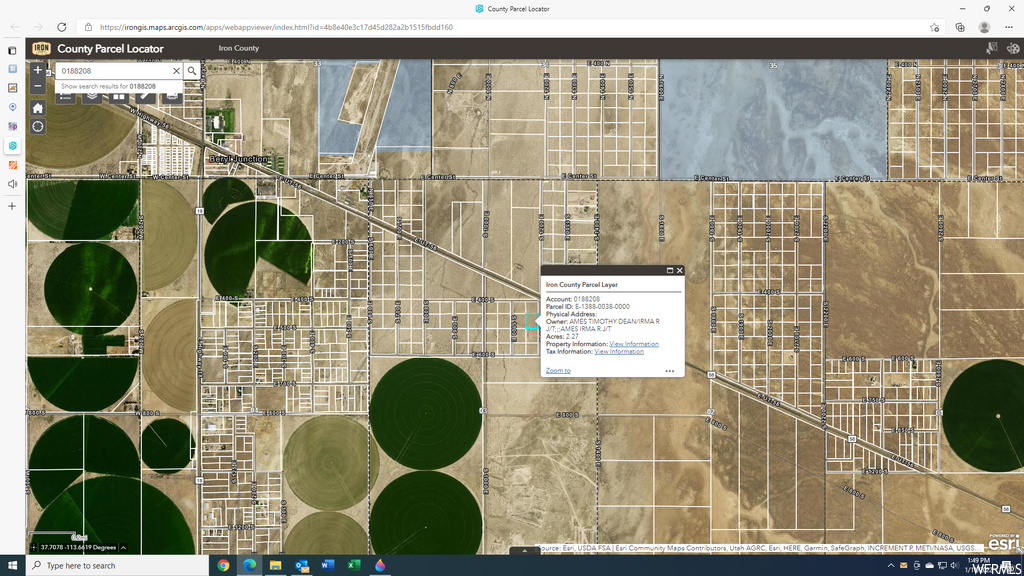1024x576 pixels.
Task: Open Excel from taskbar
Action: coord(354,566)
